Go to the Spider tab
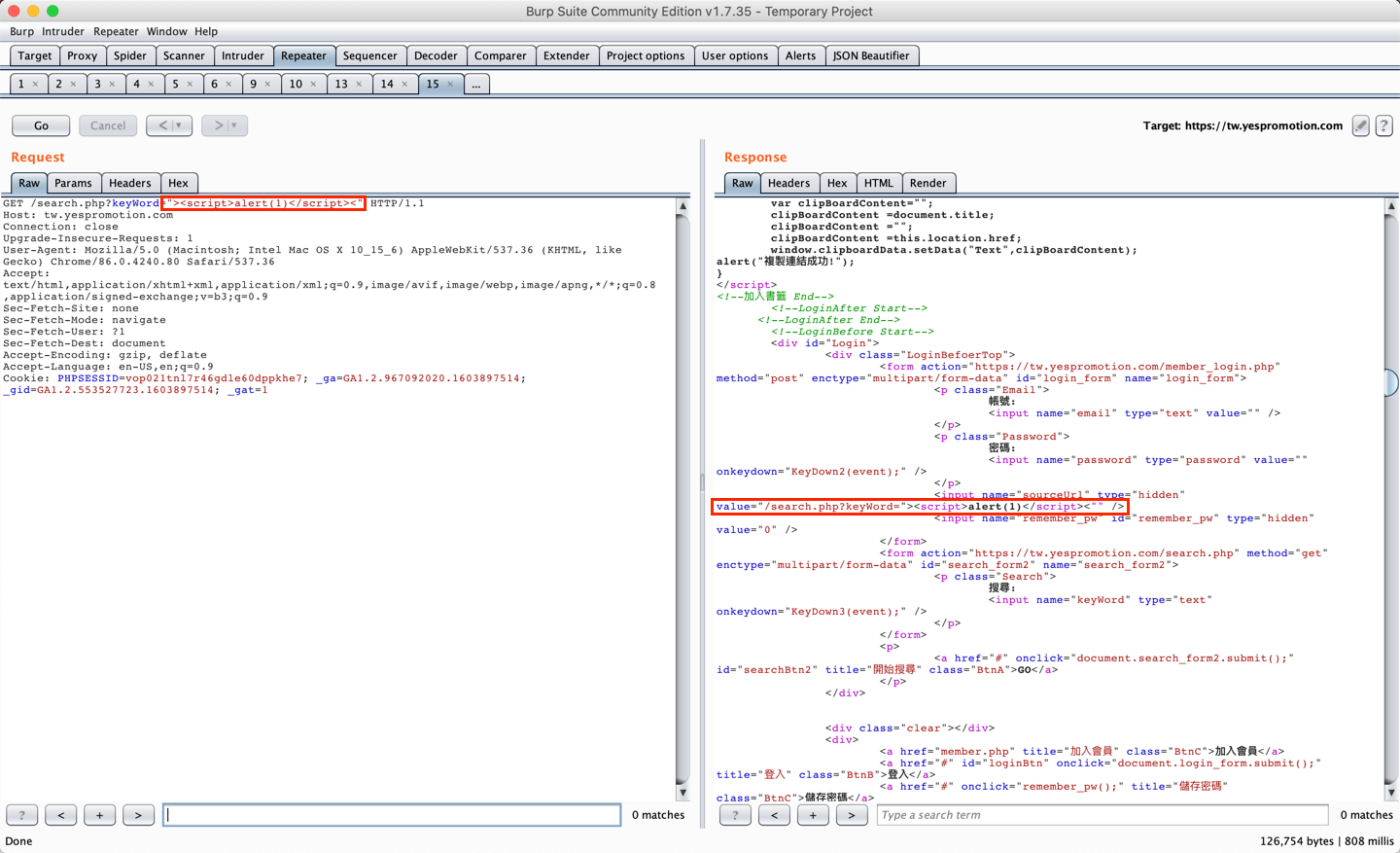This screenshot has width=1400, height=853. click(x=130, y=55)
